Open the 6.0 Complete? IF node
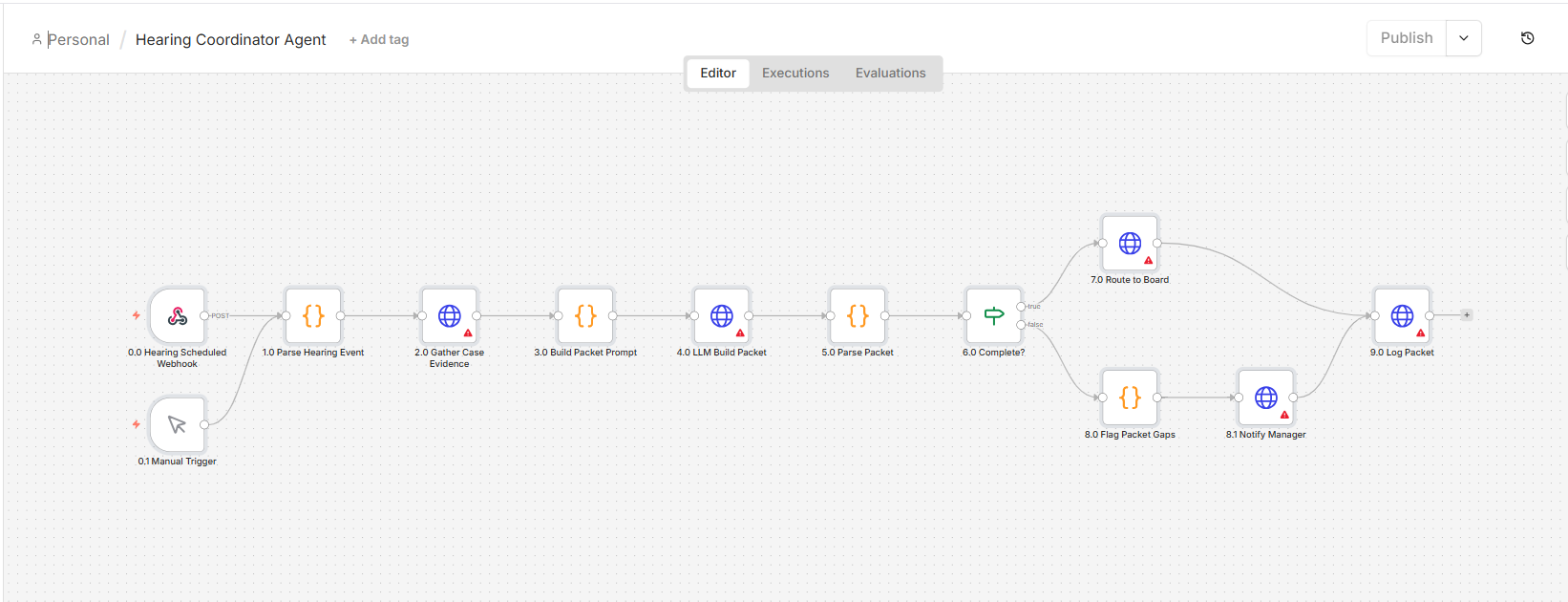The height and width of the screenshot is (602, 1568). (994, 315)
